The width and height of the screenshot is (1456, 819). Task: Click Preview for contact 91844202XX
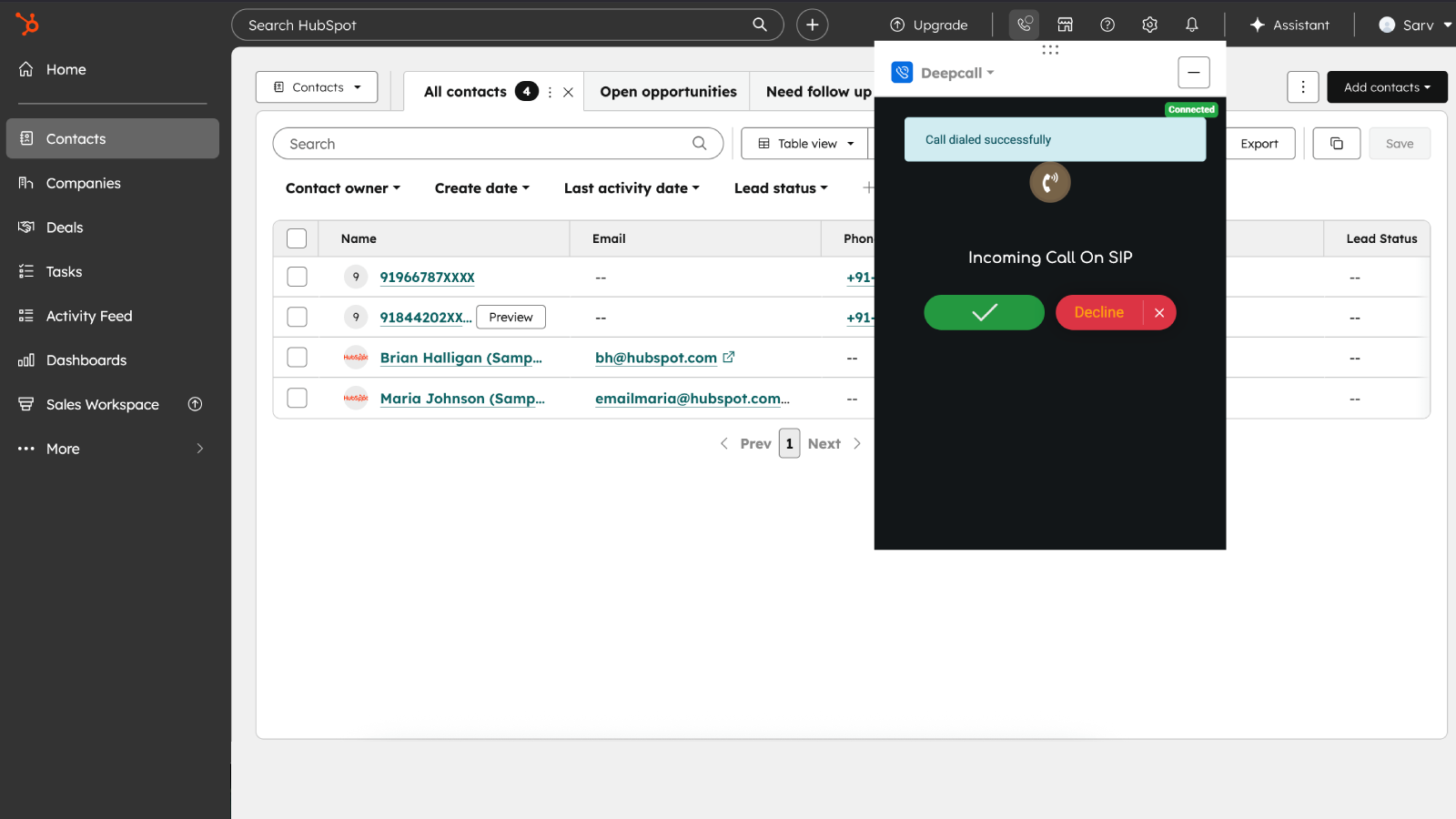click(x=511, y=317)
